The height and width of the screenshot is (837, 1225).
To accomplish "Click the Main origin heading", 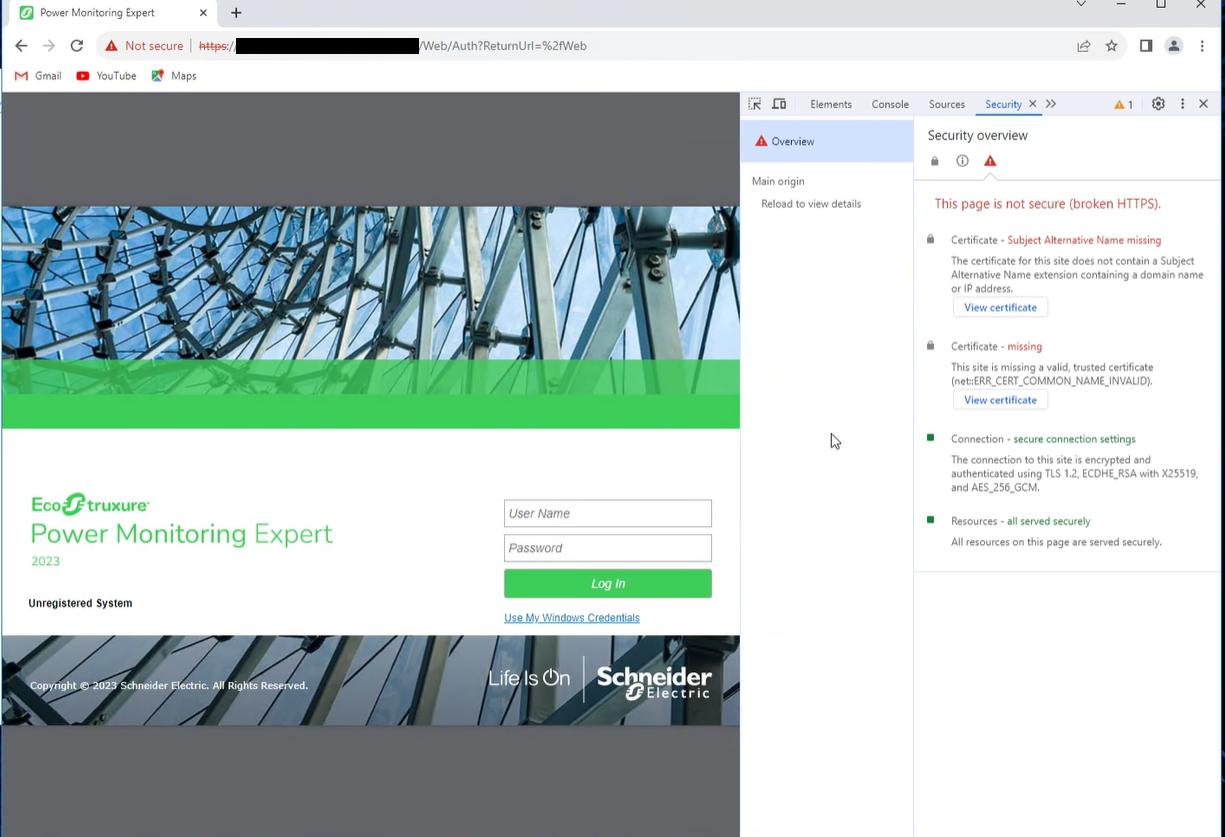I will coord(778,181).
